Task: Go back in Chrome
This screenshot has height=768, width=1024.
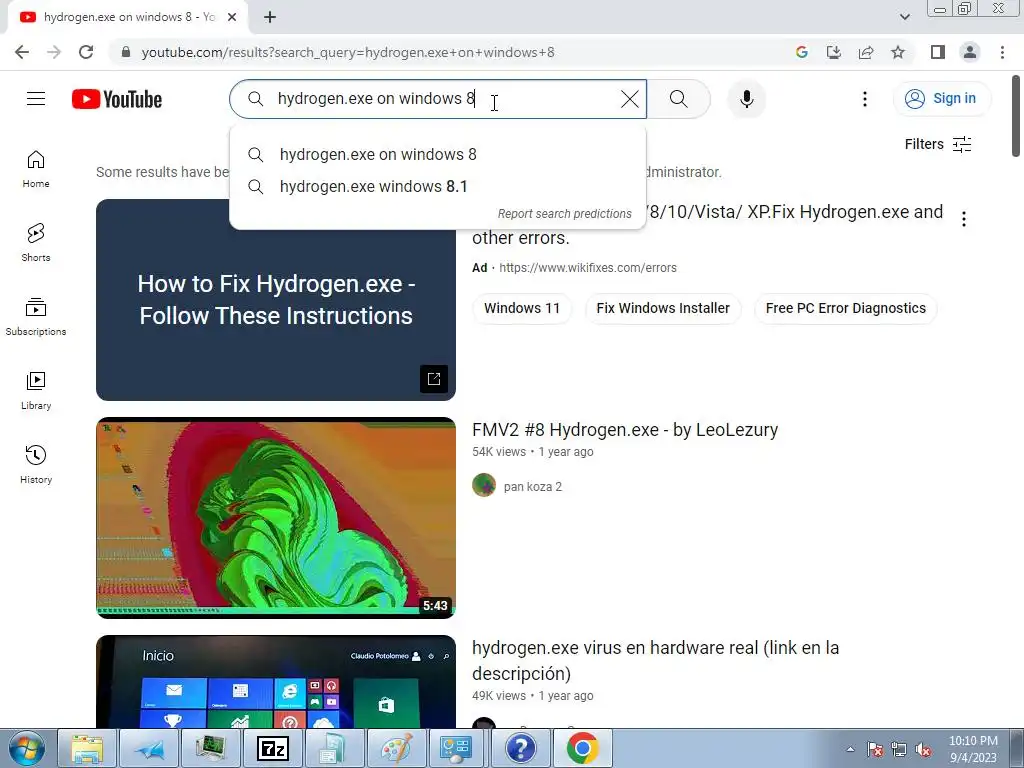Action: 22,52
